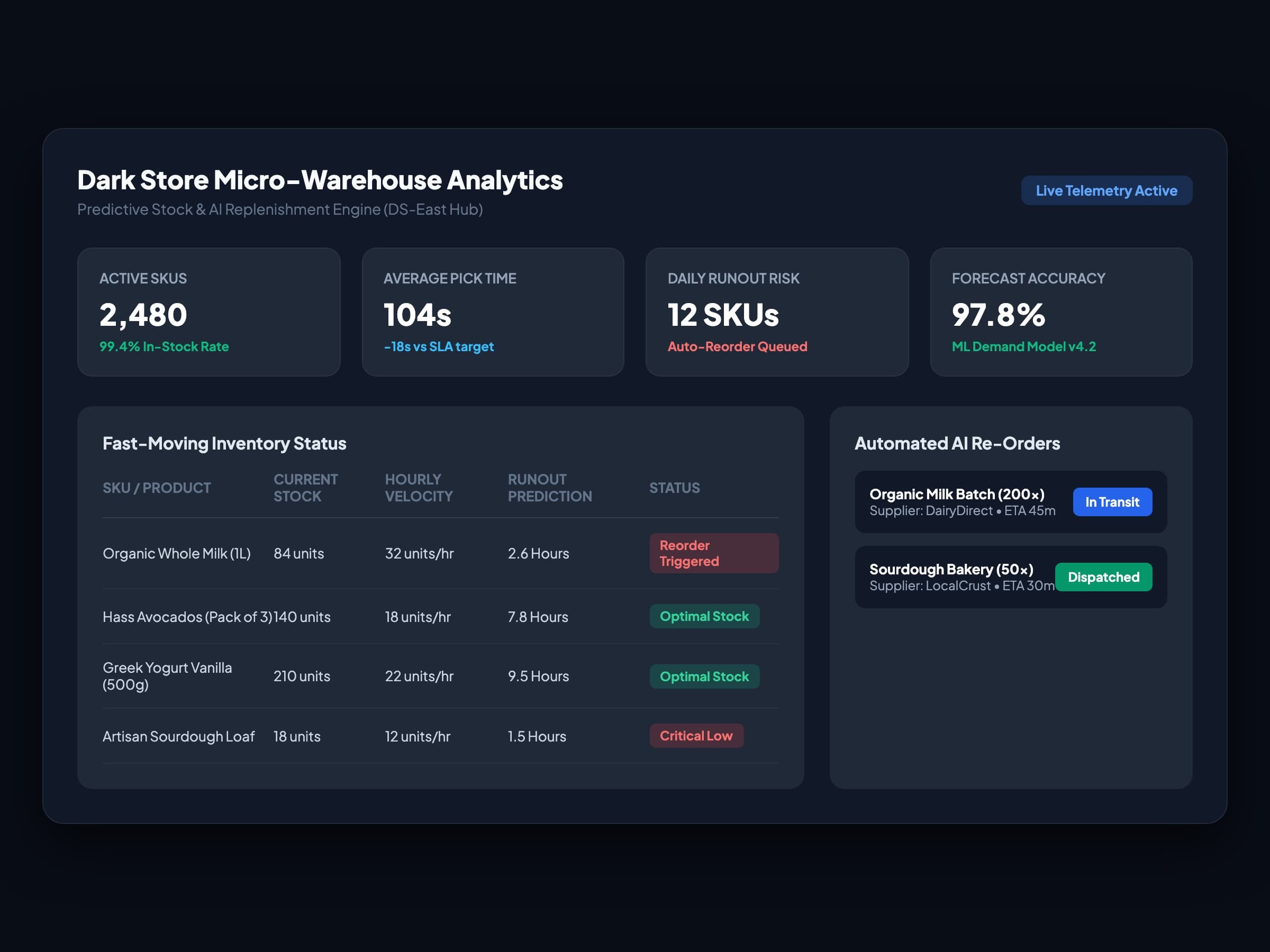Screen dimensions: 1270x952
Task: Open the Organic Milk Batch (200×) order
Action: tap(1011, 502)
